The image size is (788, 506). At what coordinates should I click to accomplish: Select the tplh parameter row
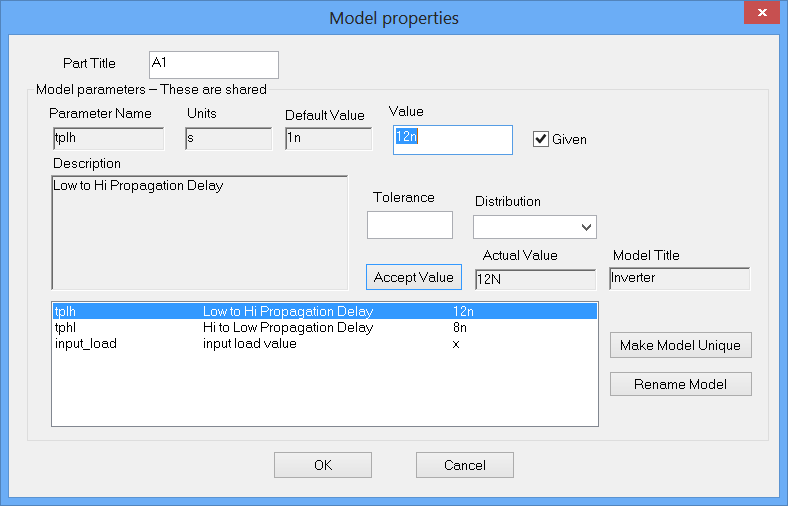[324, 312]
